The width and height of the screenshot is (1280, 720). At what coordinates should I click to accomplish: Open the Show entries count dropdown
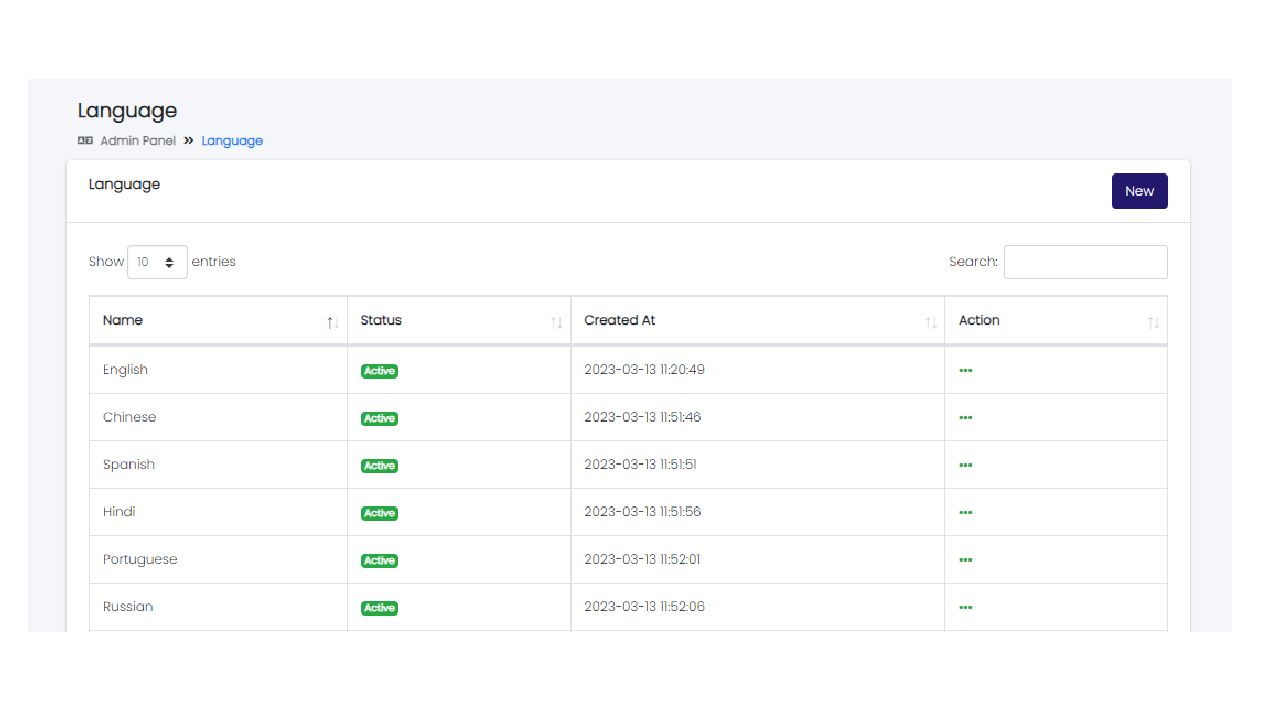pos(157,262)
